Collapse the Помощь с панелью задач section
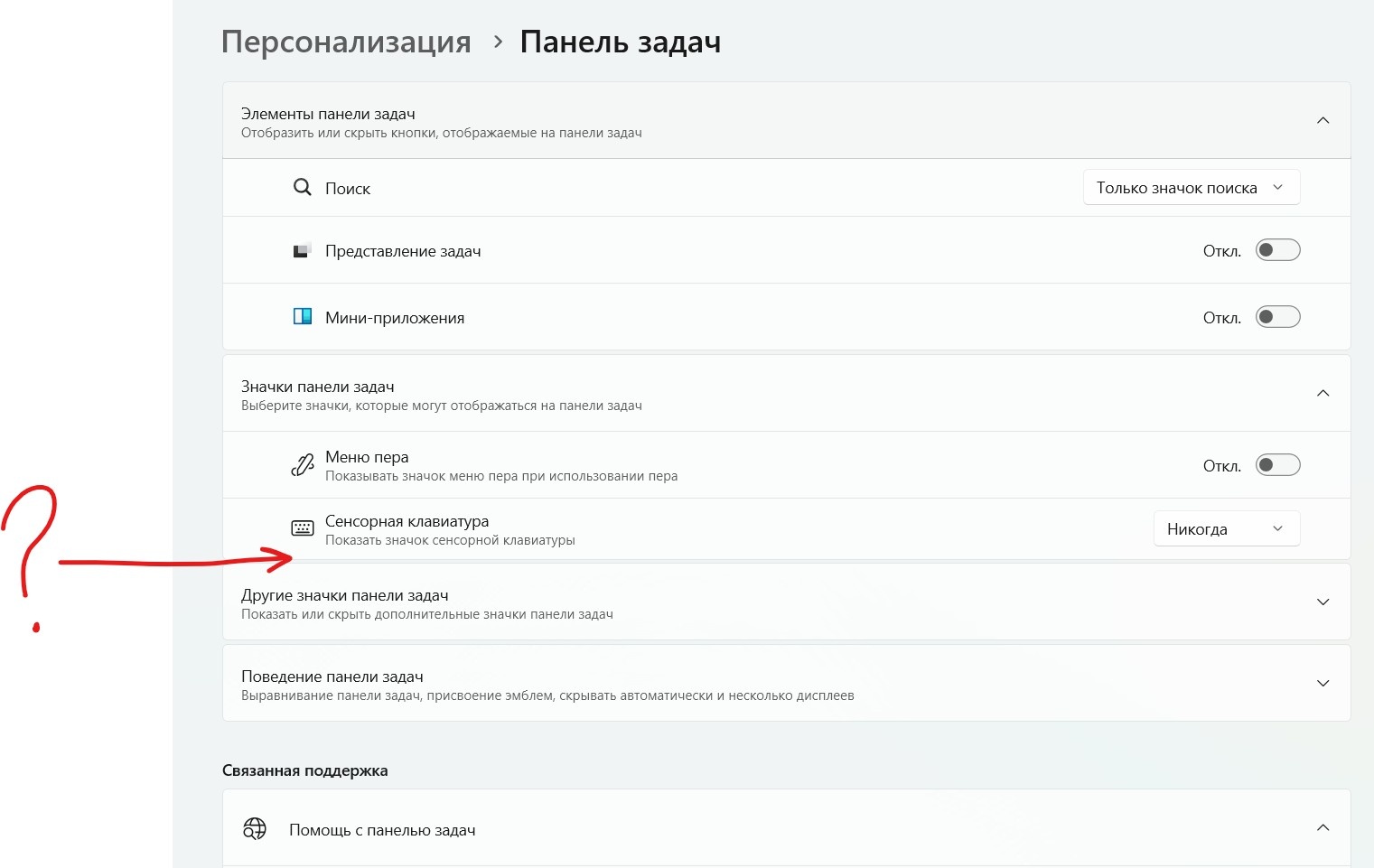1374x868 pixels. 1323,828
